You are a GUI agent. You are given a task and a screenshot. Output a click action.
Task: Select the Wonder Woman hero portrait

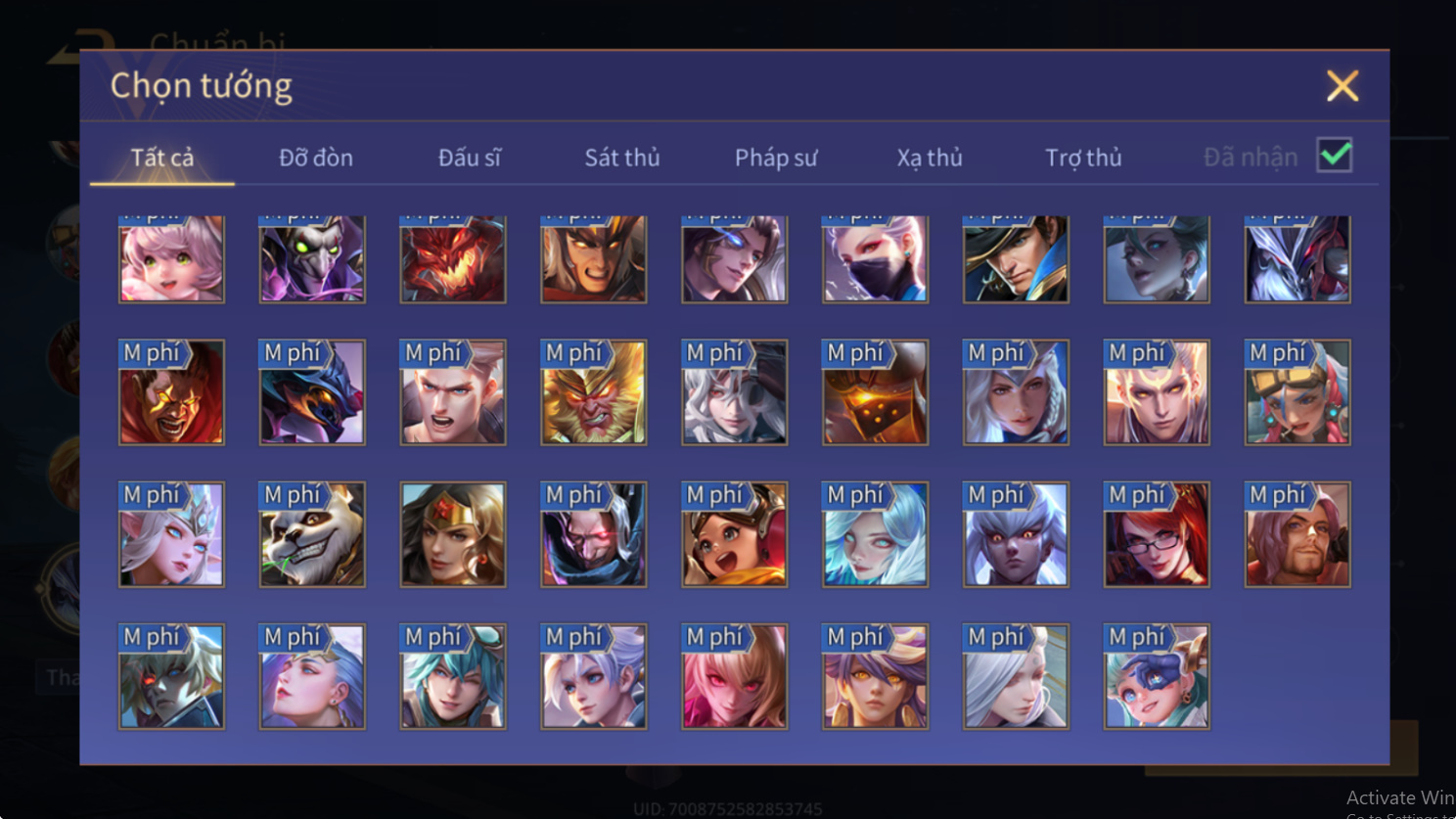453,534
